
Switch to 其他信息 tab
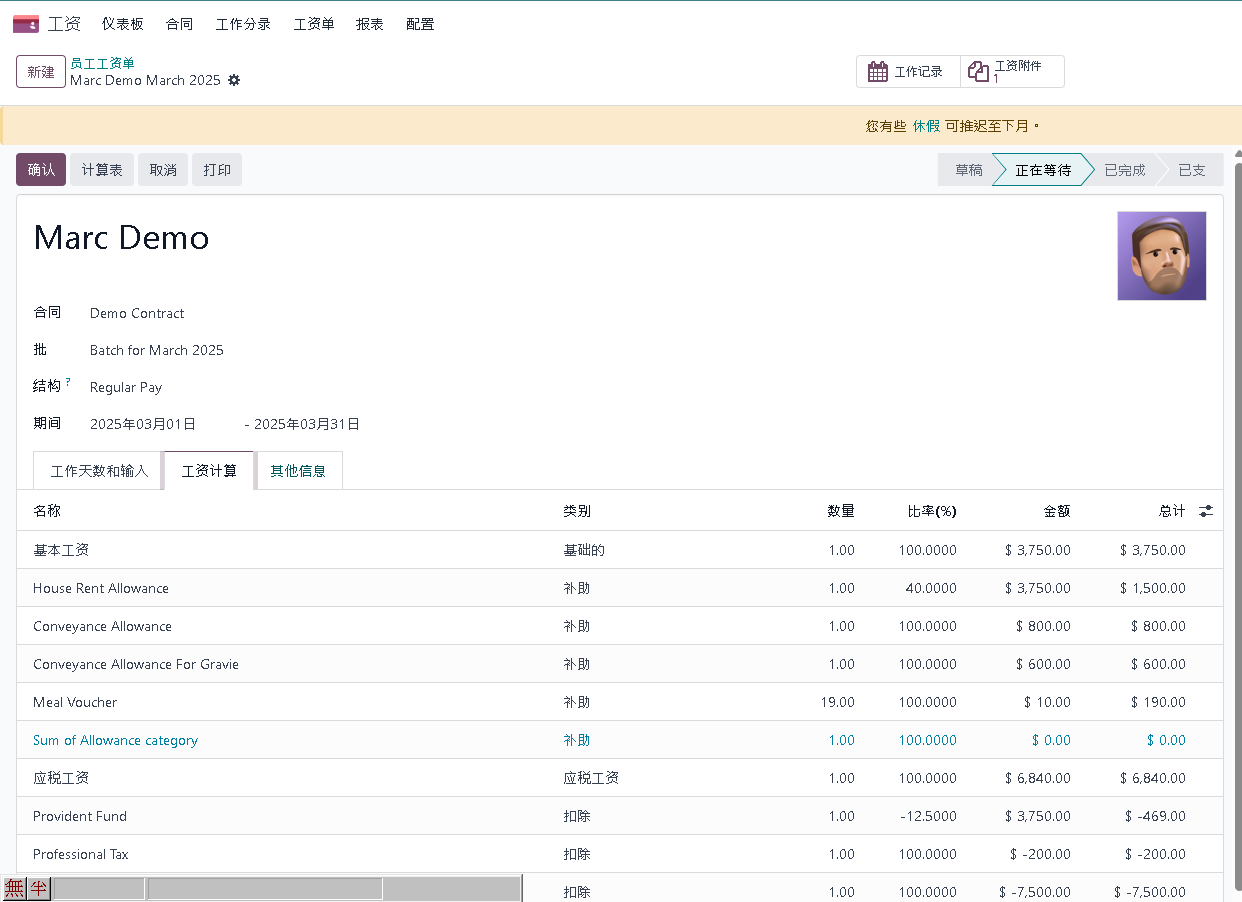(x=298, y=471)
